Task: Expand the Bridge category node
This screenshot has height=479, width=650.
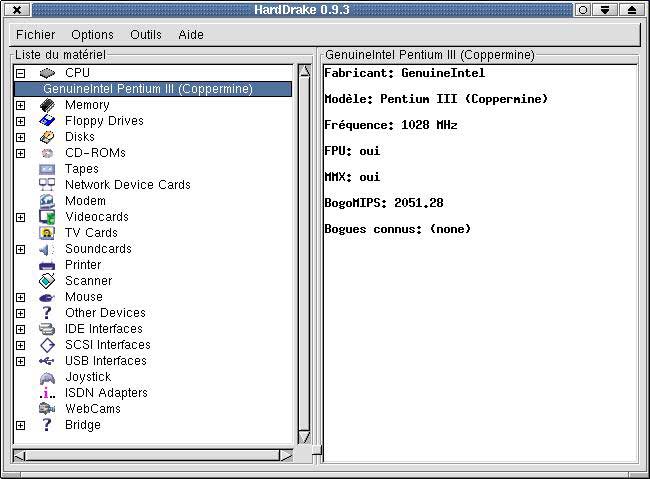Action: pos(20,425)
